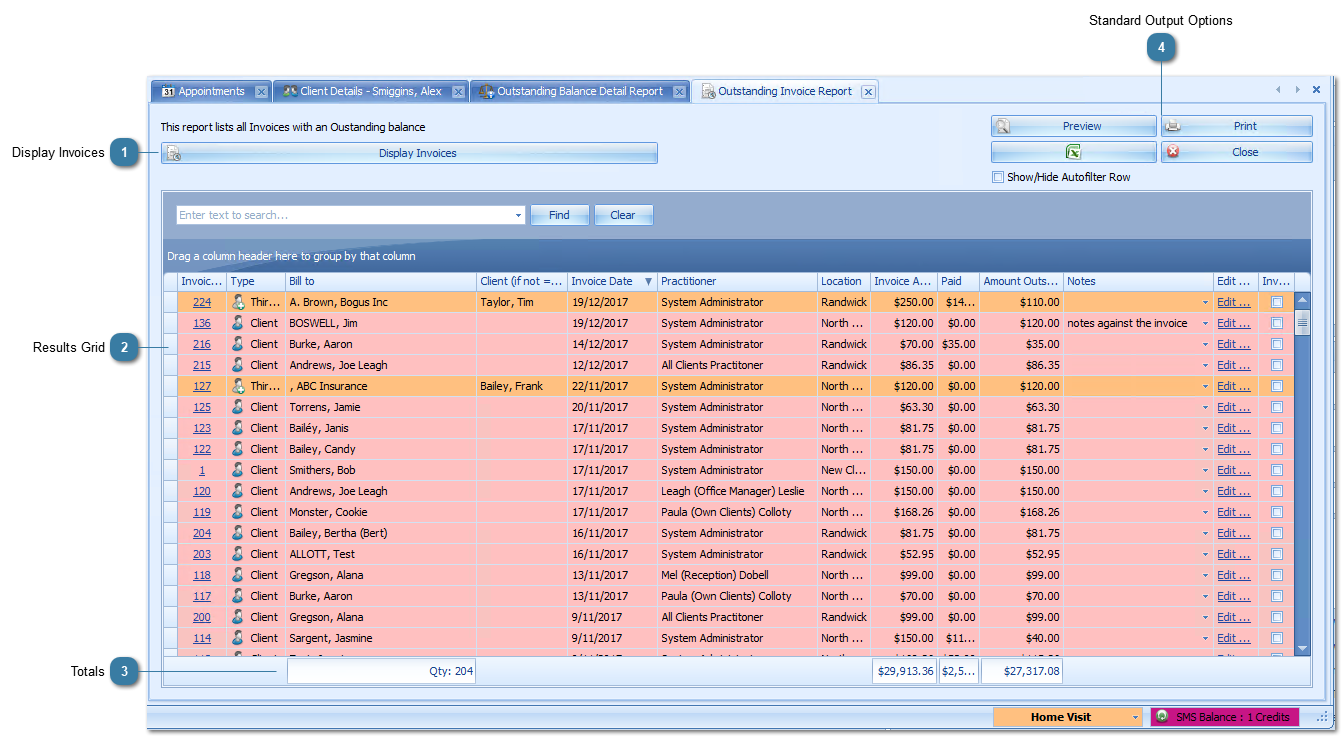The image size is (1344, 739).
Task: Close the Outstanding Invoice Report tab
Action: (x=868, y=92)
